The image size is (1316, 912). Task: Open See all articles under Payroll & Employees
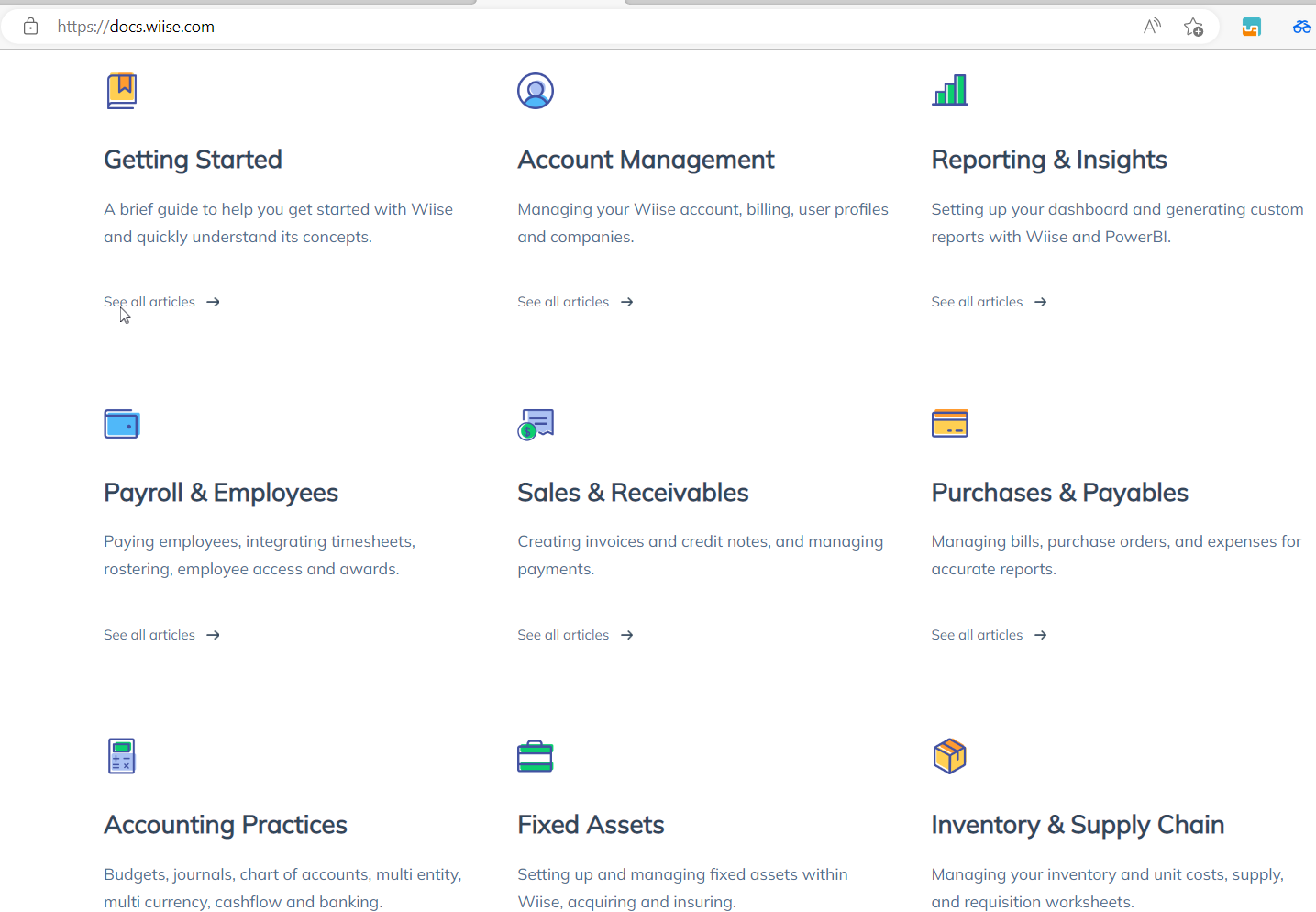(149, 635)
